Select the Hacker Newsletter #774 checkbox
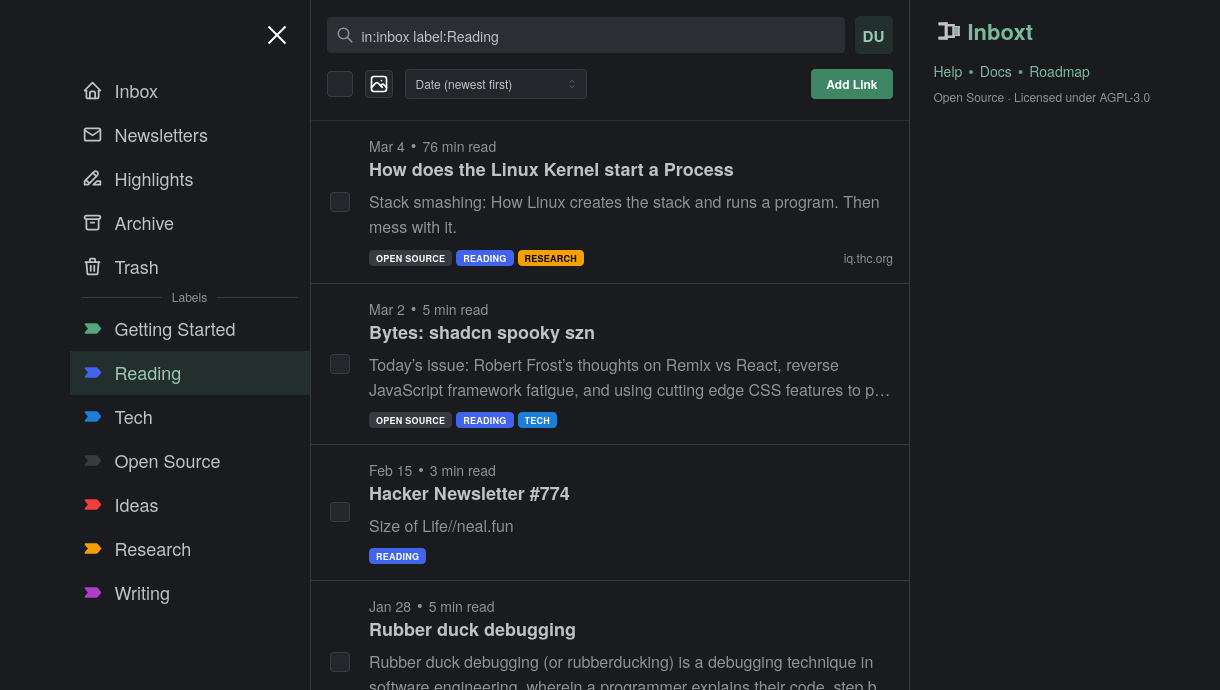The width and height of the screenshot is (1220, 690). point(340,512)
